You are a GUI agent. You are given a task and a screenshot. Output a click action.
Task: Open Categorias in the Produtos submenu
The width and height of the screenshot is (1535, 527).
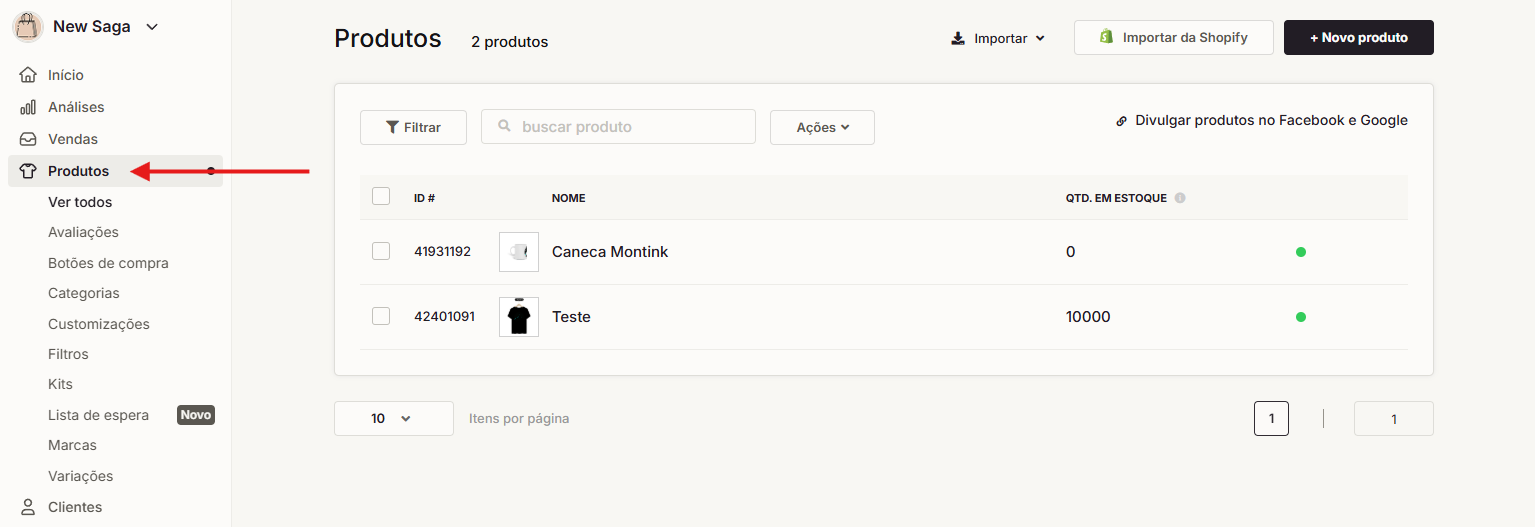84,293
